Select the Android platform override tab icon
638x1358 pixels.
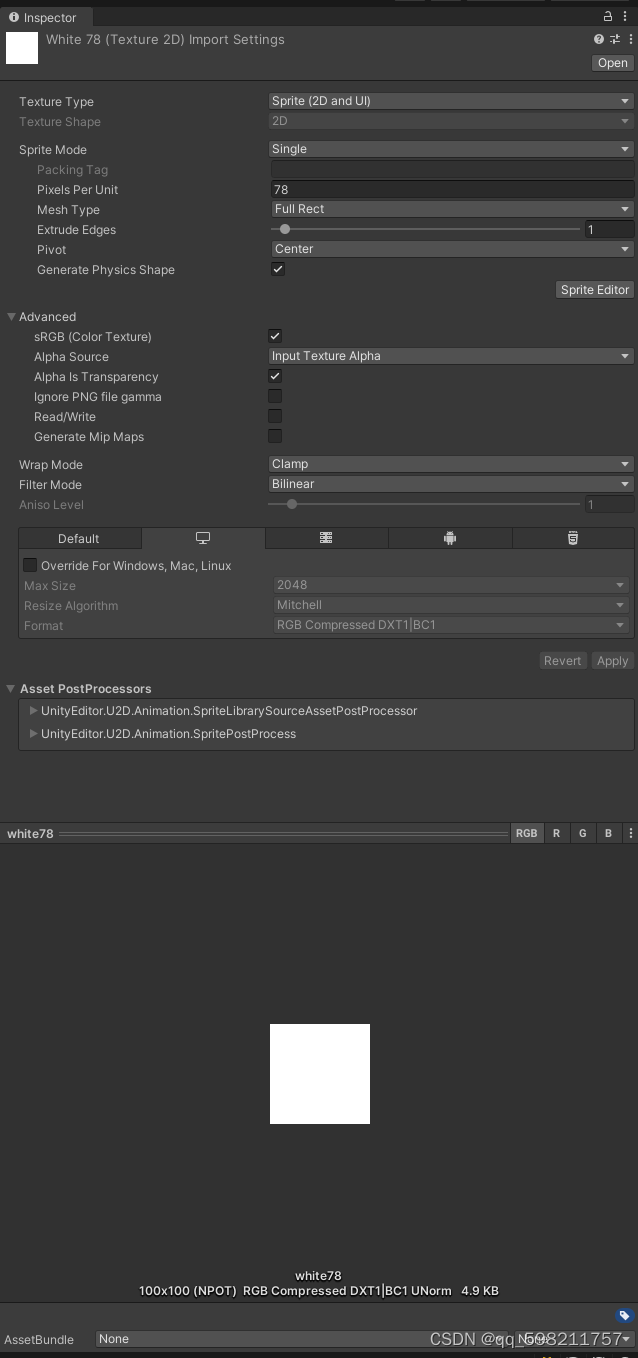pos(450,538)
